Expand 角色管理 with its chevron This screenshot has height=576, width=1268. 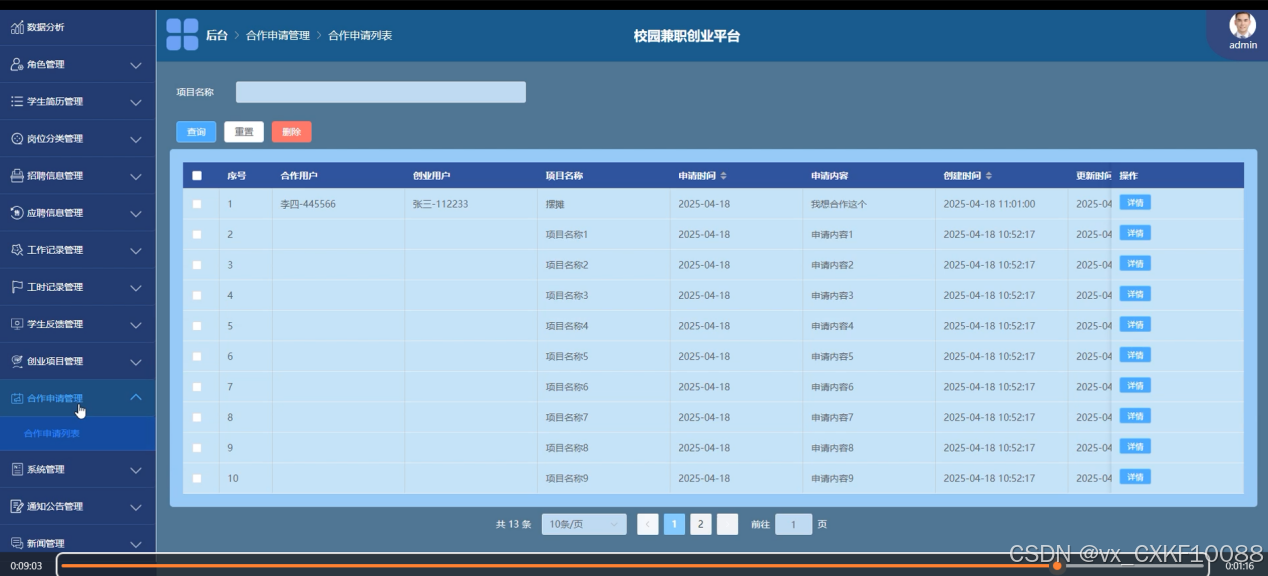(x=137, y=65)
